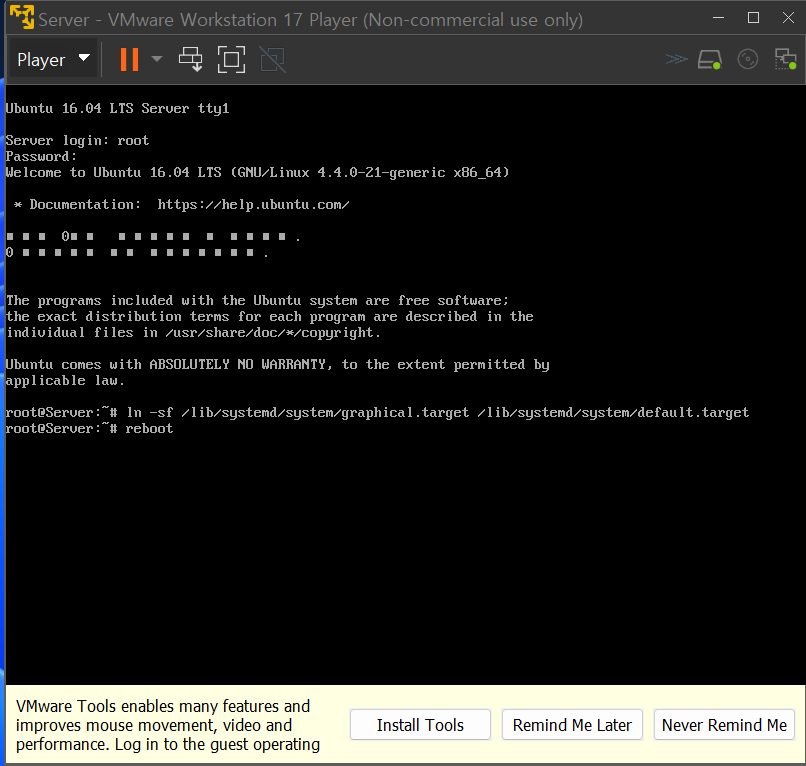Minimize the VMware Player window
806x766 pixels.
[719, 18]
